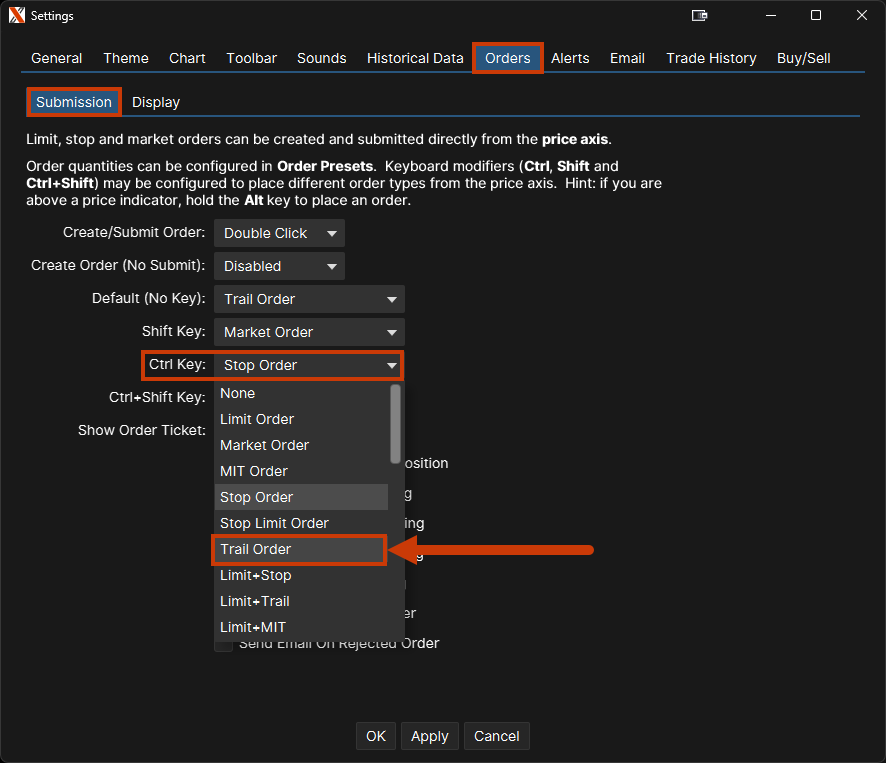Click the window docking icon in title bar

click(700, 16)
